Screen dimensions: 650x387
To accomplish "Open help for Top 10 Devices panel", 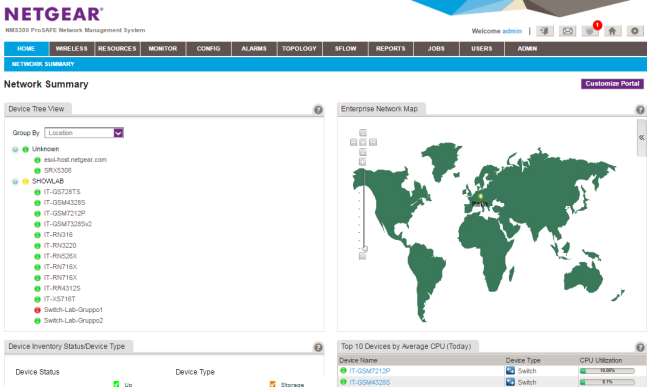I will (640, 347).
